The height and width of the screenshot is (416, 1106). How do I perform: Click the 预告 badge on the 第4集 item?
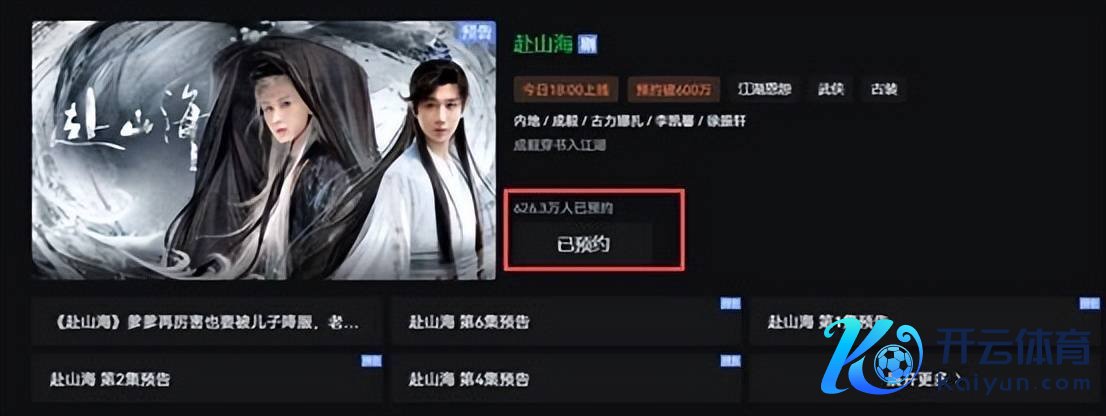(730, 360)
